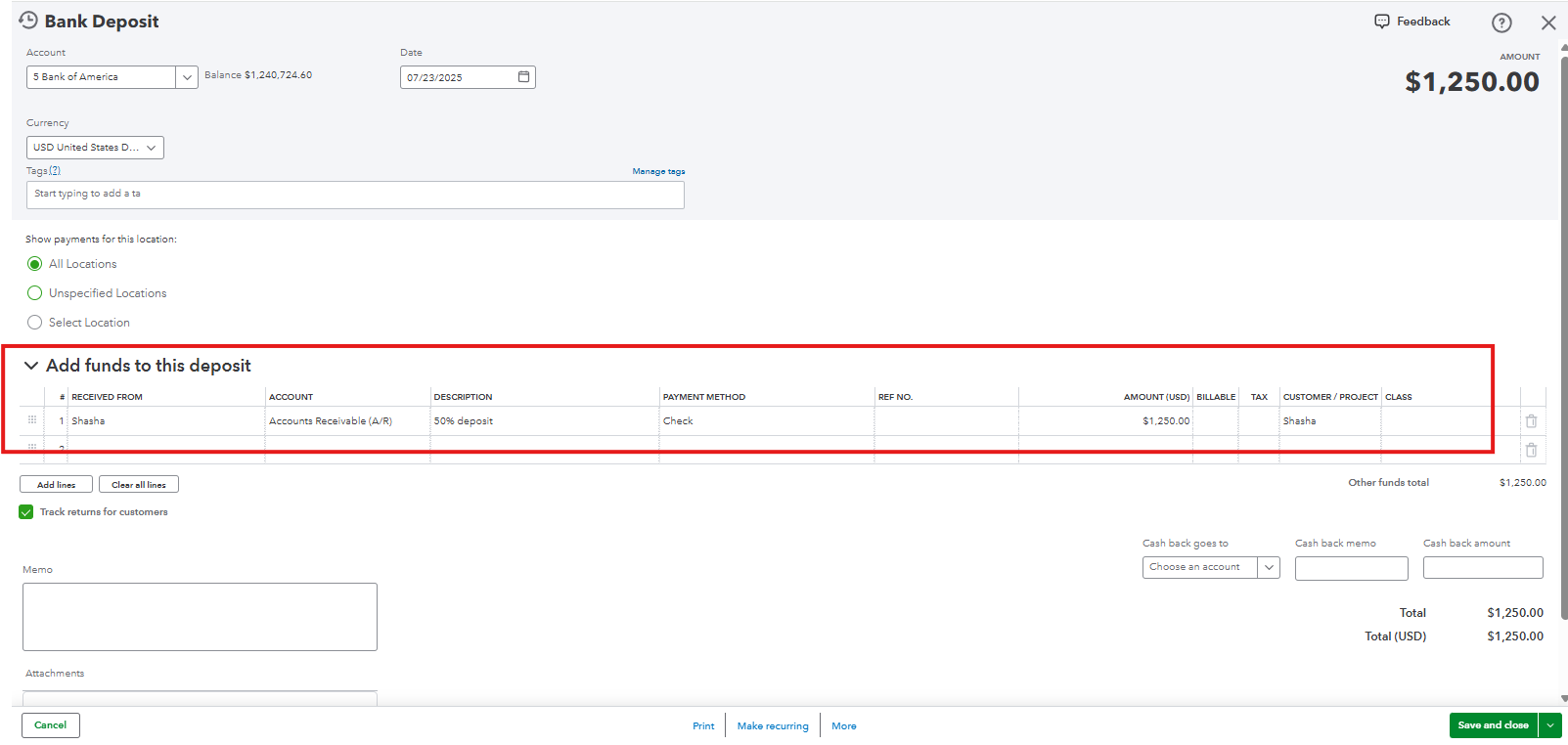
Task: Click the Class cell in row 1
Action: click(x=1451, y=421)
